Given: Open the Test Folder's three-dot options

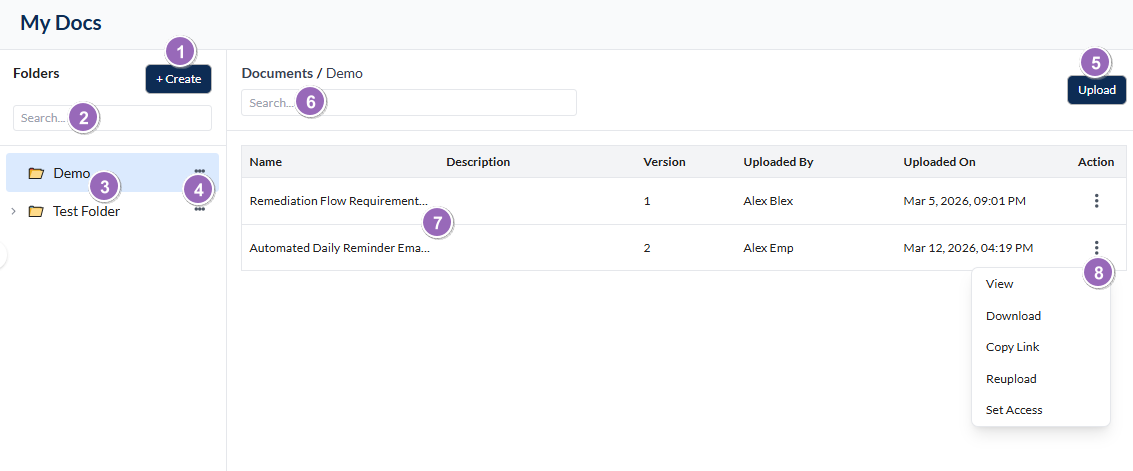Looking at the screenshot, I should coord(199,209).
